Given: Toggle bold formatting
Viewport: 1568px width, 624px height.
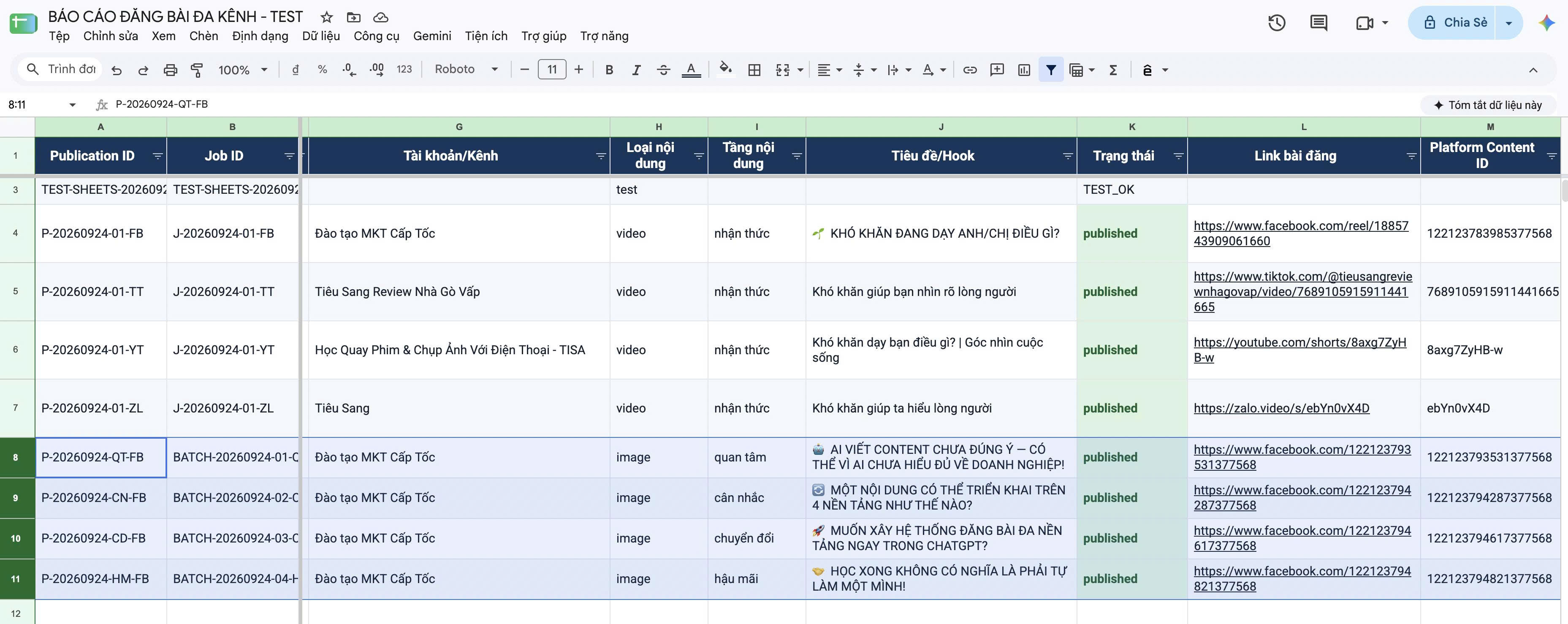Looking at the screenshot, I should pos(609,70).
